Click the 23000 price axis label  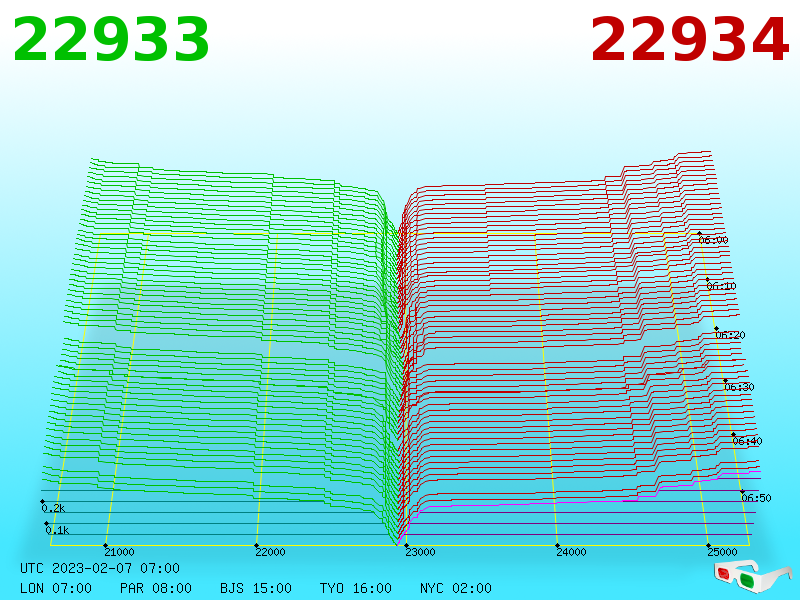coord(420,552)
